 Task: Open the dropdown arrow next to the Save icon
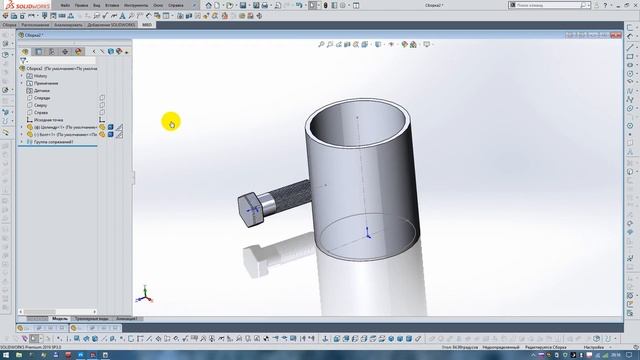tap(249, 6)
